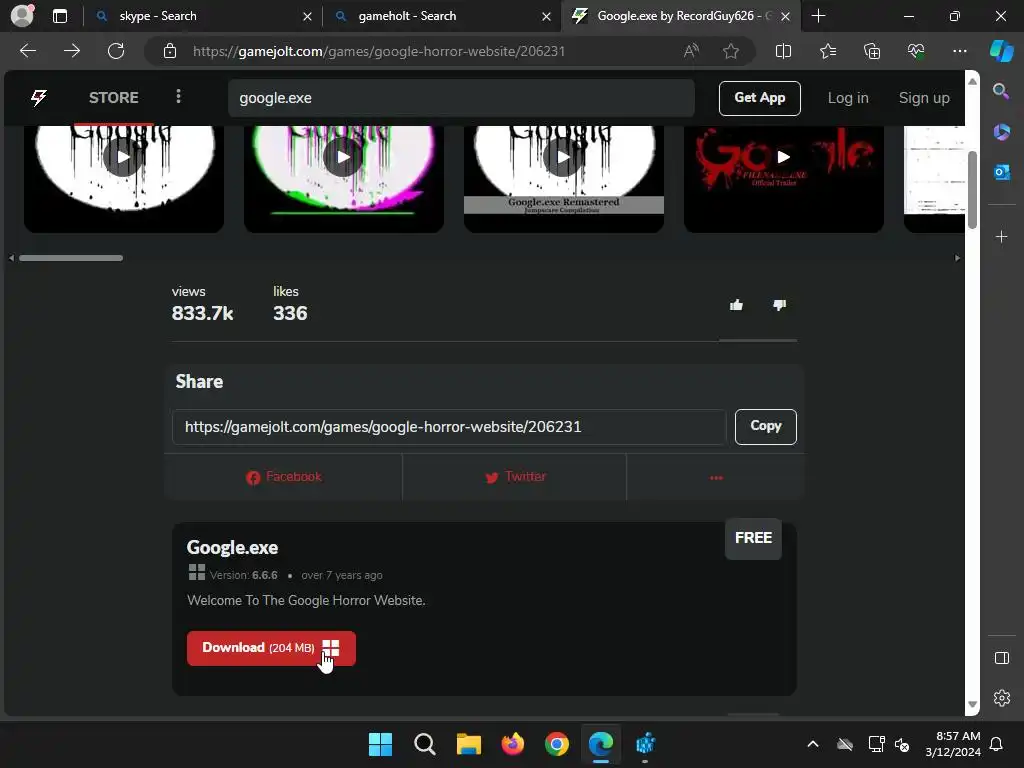This screenshot has width=1024, height=768.
Task: Open the Favorites list icon
Action: click(827, 51)
